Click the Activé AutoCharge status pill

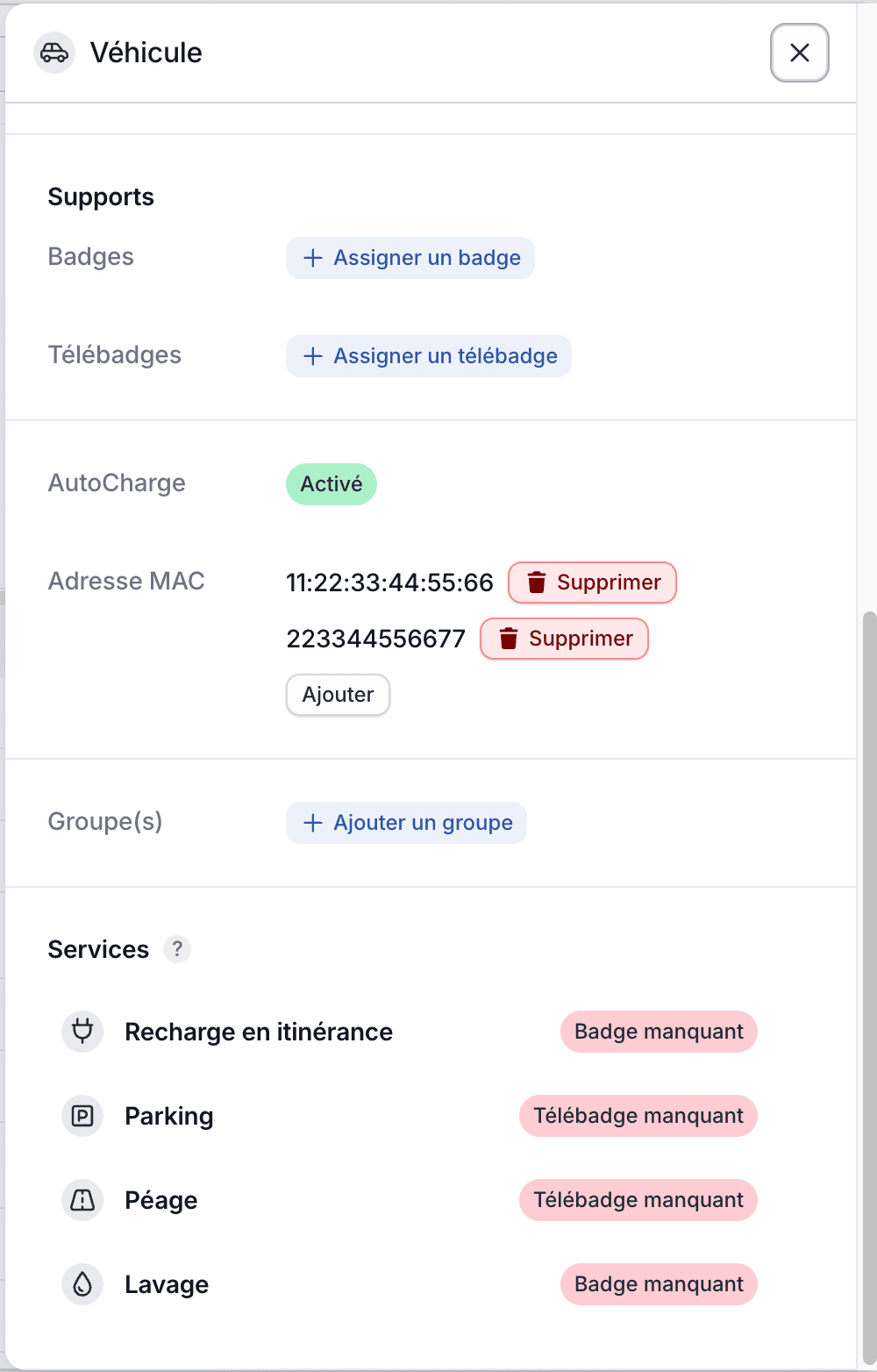[x=332, y=484]
